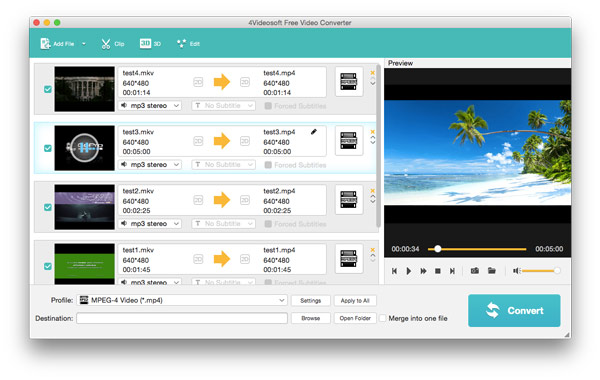Open the Add File dropdown arrow
600x380 pixels.
[x=83, y=44]
